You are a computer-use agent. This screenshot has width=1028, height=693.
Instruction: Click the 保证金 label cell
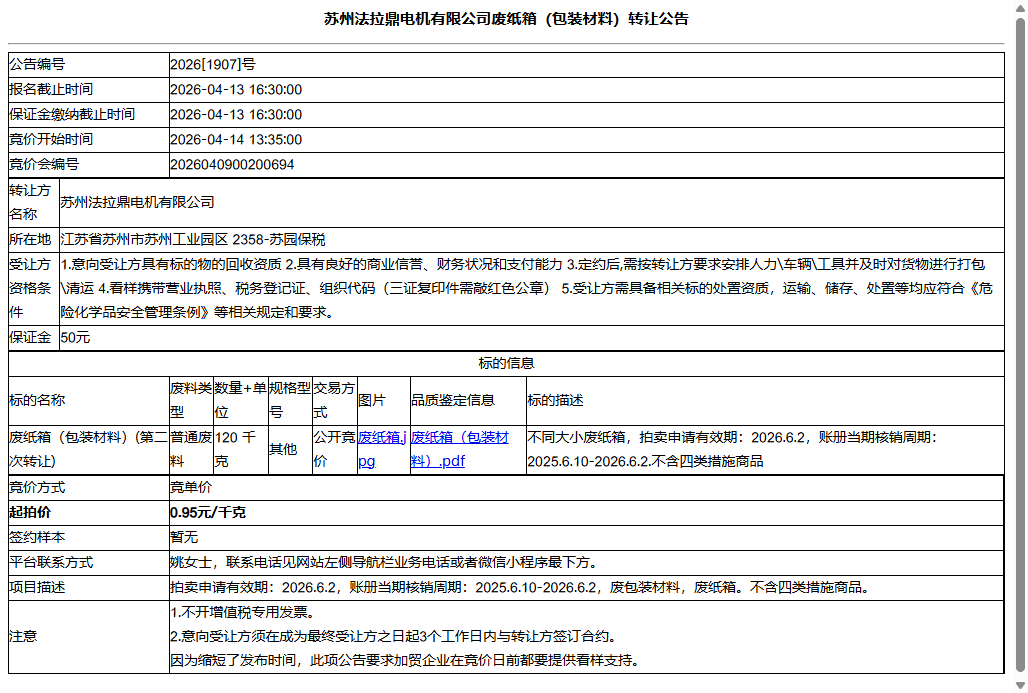pos(33,338)
